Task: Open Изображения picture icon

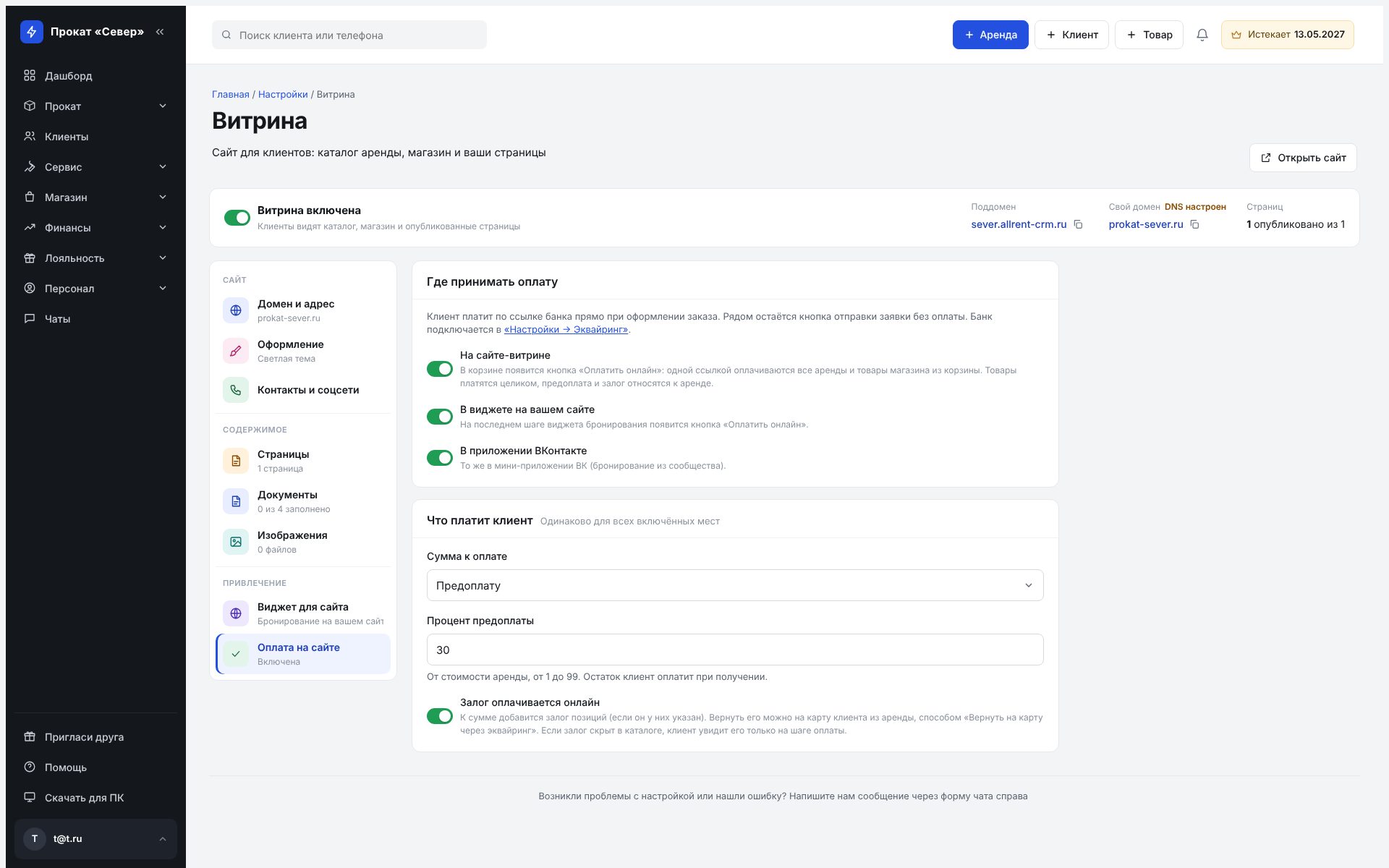Action: 236,542
